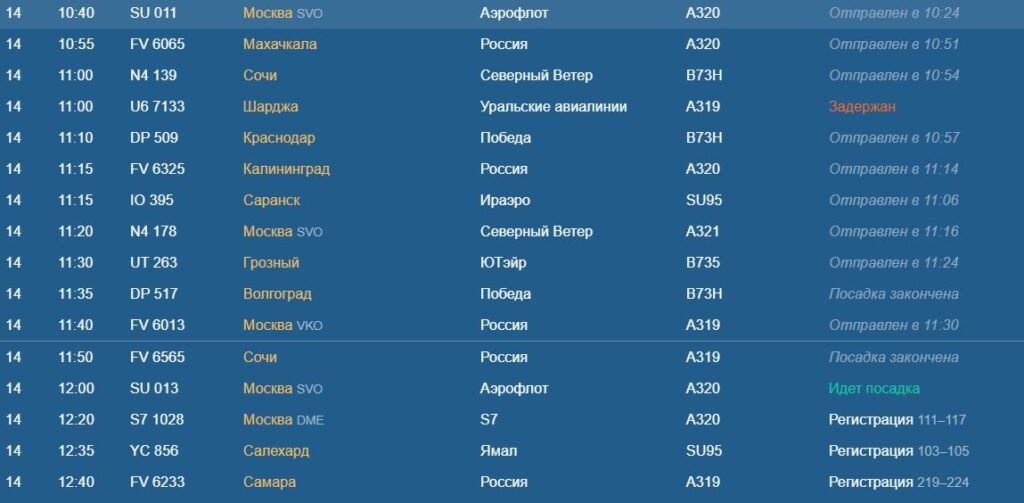This screenshot has width=1024, height=503.
Task: Click the Саранск destination
Action: pyautogui.click(x=271, y=200)
